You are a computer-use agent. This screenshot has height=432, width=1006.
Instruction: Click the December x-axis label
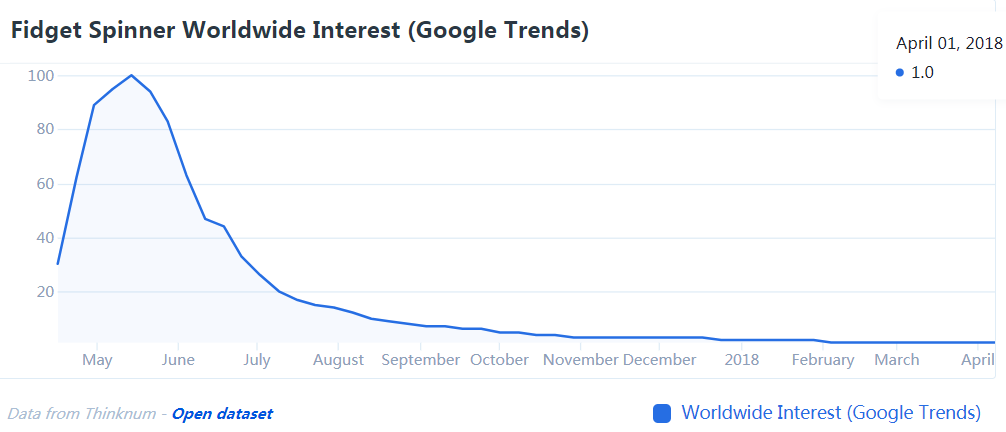pos(660,359)
